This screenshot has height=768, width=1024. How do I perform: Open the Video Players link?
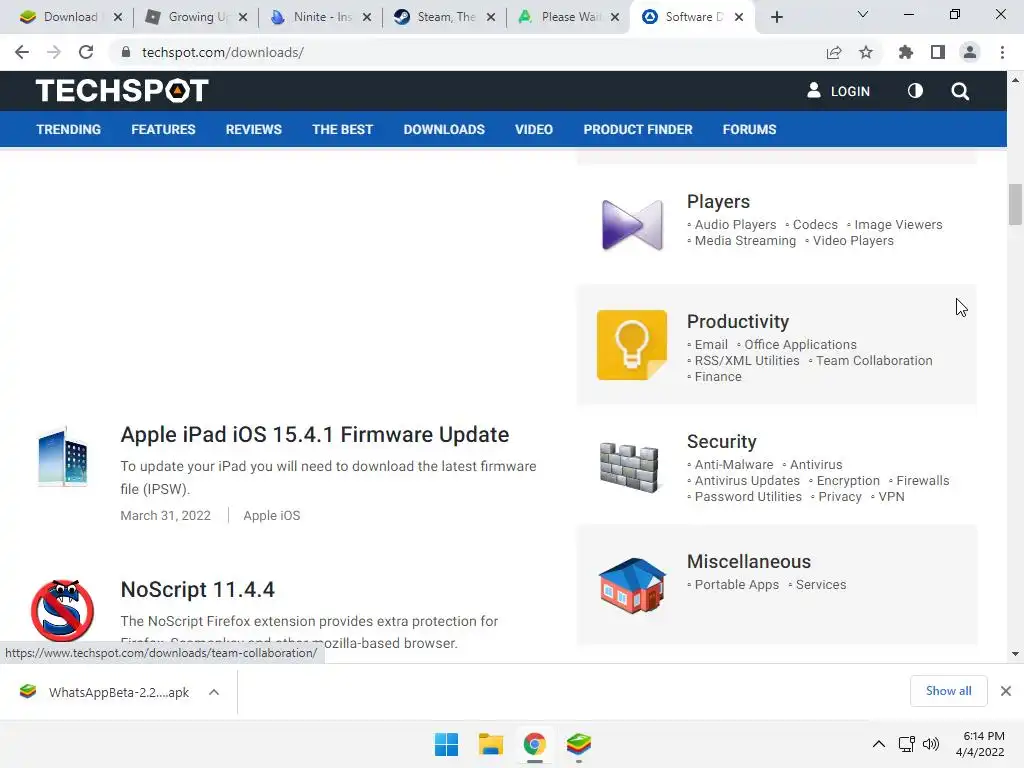tap(853, 241)
